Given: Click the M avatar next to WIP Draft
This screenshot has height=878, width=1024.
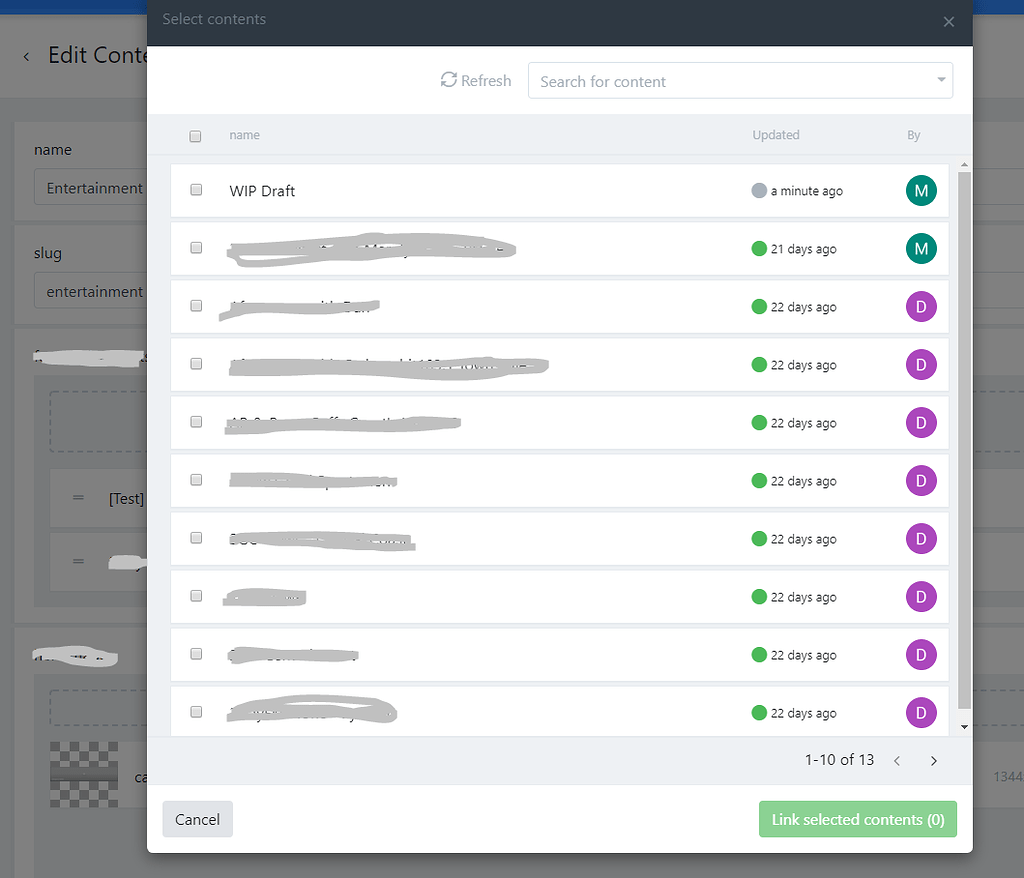Looking at the screenshot, I should (x=921, y=190).
